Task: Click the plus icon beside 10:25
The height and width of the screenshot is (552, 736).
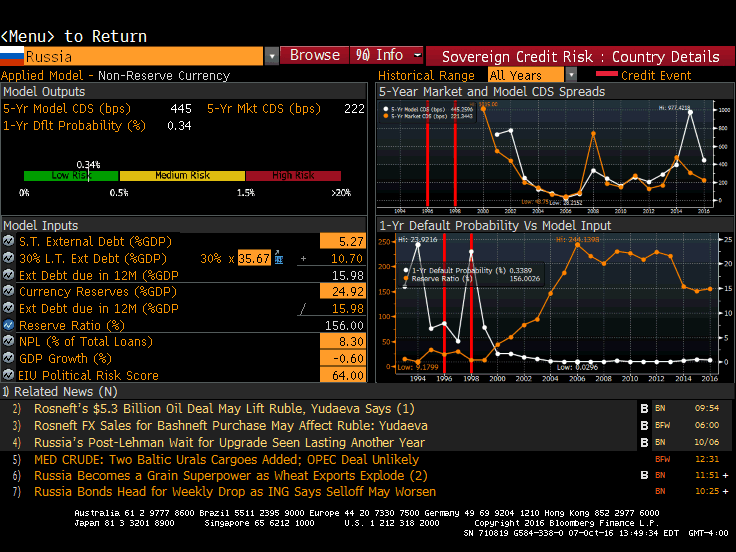Action: click(x=726, y=491)
